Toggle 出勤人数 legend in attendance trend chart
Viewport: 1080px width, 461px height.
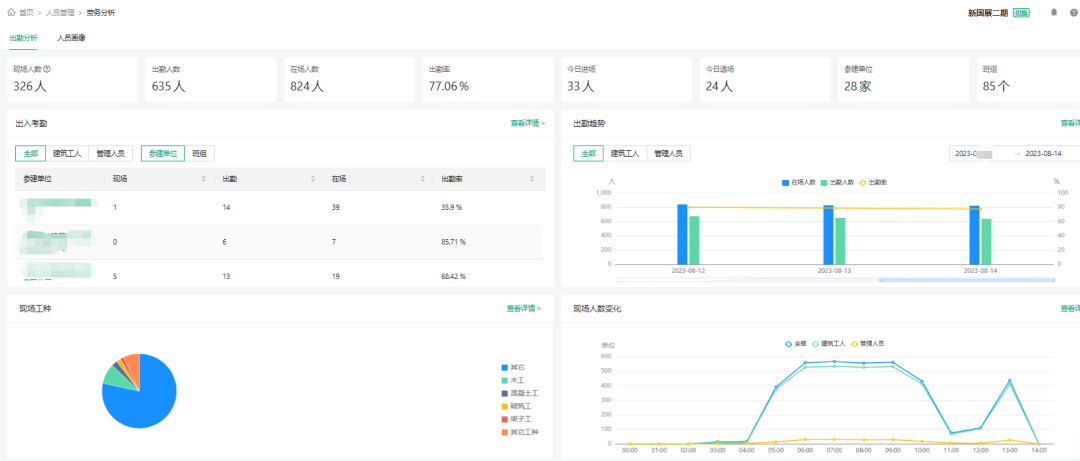point(837,183)
